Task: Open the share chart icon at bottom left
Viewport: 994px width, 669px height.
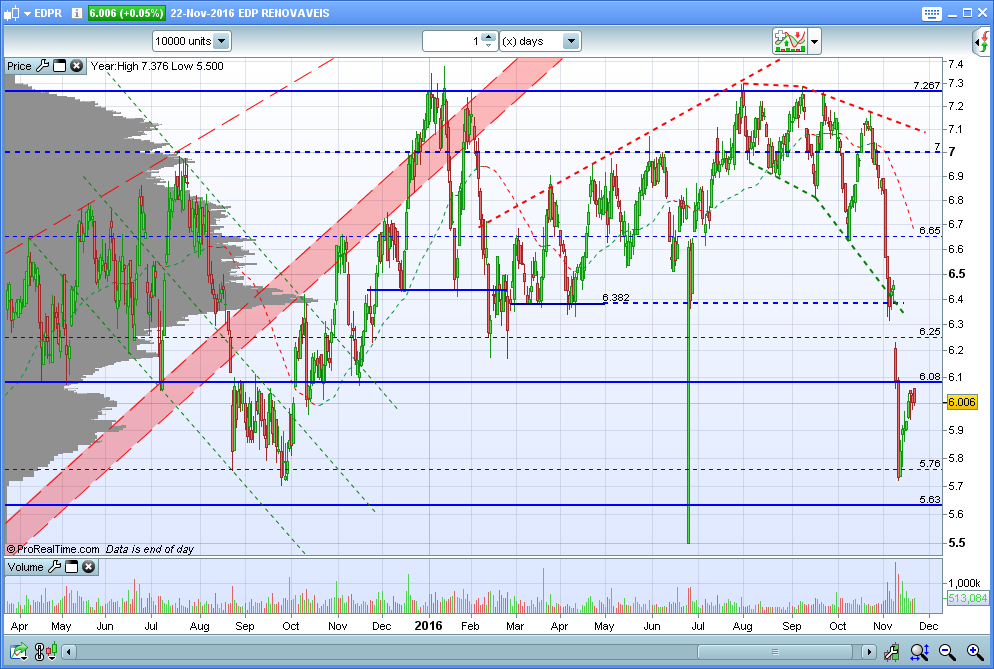Action: click(18, 651)
